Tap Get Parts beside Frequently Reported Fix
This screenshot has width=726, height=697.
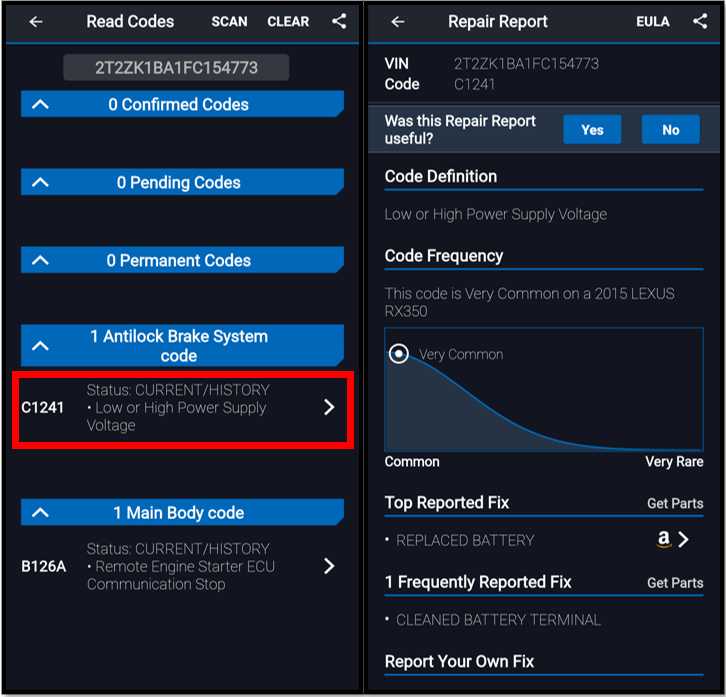click(x=675, y=583)
